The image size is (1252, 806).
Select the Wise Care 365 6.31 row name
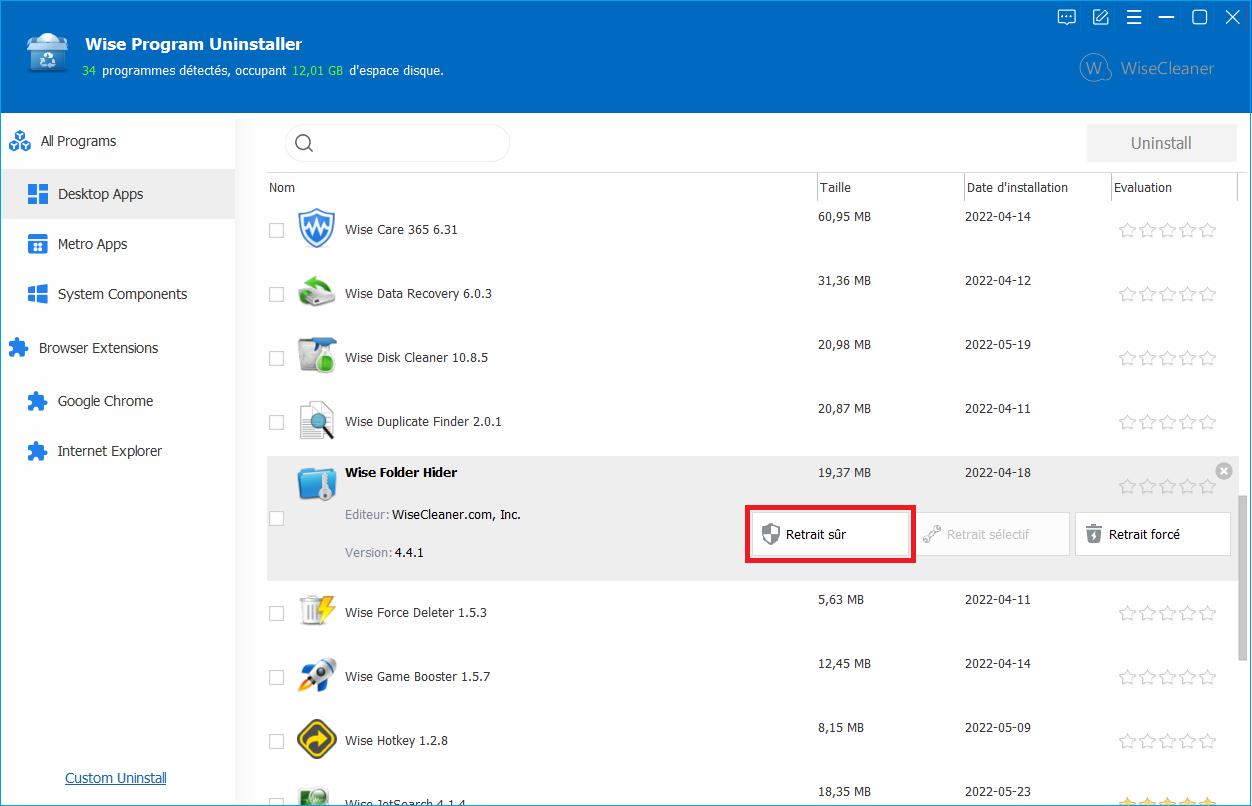(x=401, y=230)
